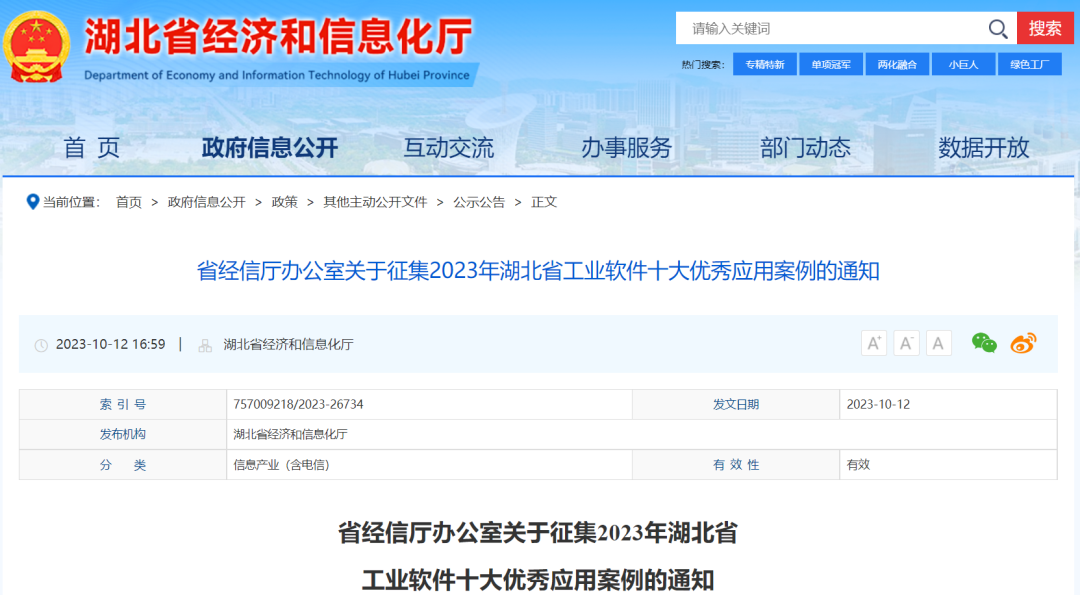Select the magnifier search icon

click(x=997, y=29)
